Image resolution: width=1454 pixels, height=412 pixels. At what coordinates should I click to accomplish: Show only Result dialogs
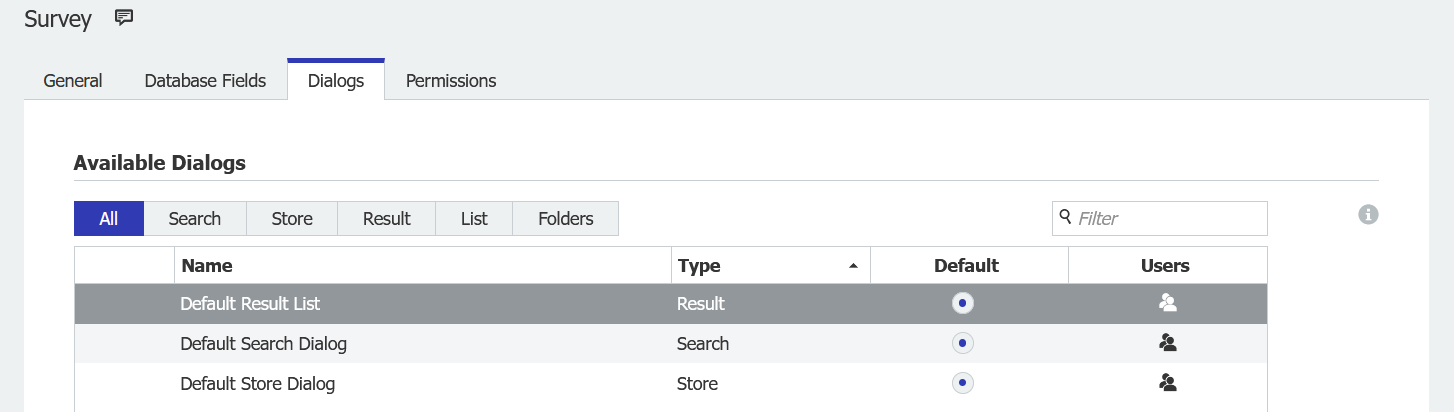[387, 219]
